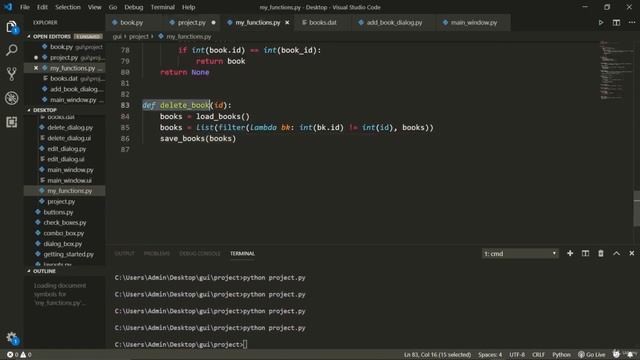Select books.dat in Open Editors list
Screen dimensions: 640x360
65,78
